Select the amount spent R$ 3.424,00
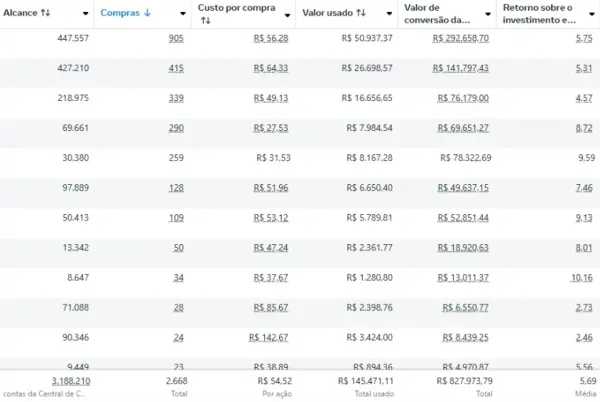 click(x=370, y=338)
